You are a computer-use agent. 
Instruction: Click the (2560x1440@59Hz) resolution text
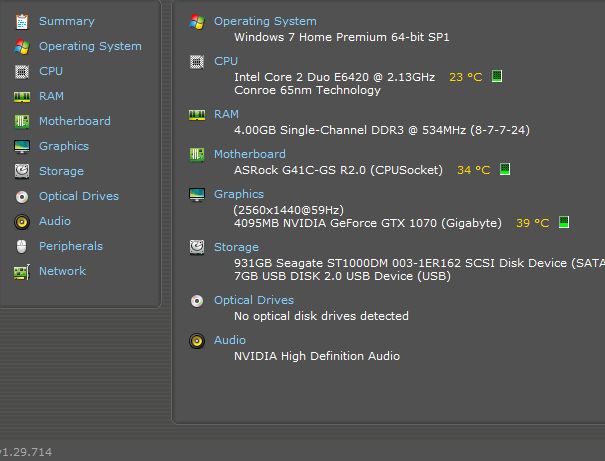[289, 210]
